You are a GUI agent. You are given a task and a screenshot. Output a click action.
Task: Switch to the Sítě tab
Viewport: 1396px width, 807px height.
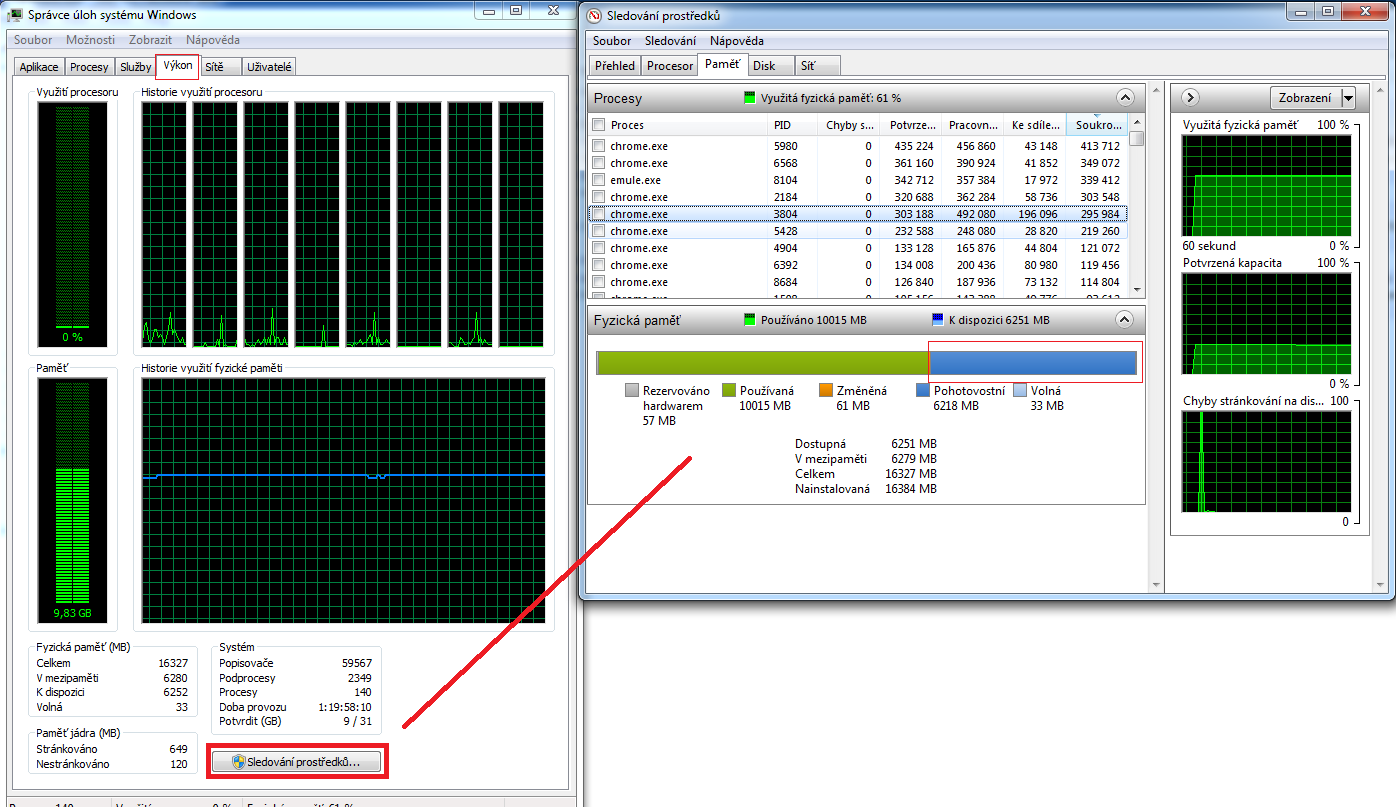click(x=220, y=67)
